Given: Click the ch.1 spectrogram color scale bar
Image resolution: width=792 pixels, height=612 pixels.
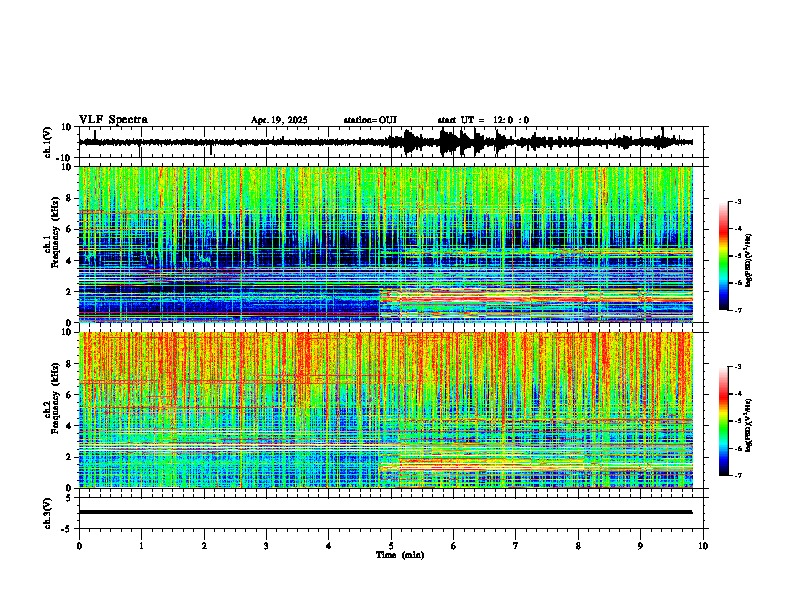Looking at the screenshot, I should pyautogui.click(x=723, y=256).
